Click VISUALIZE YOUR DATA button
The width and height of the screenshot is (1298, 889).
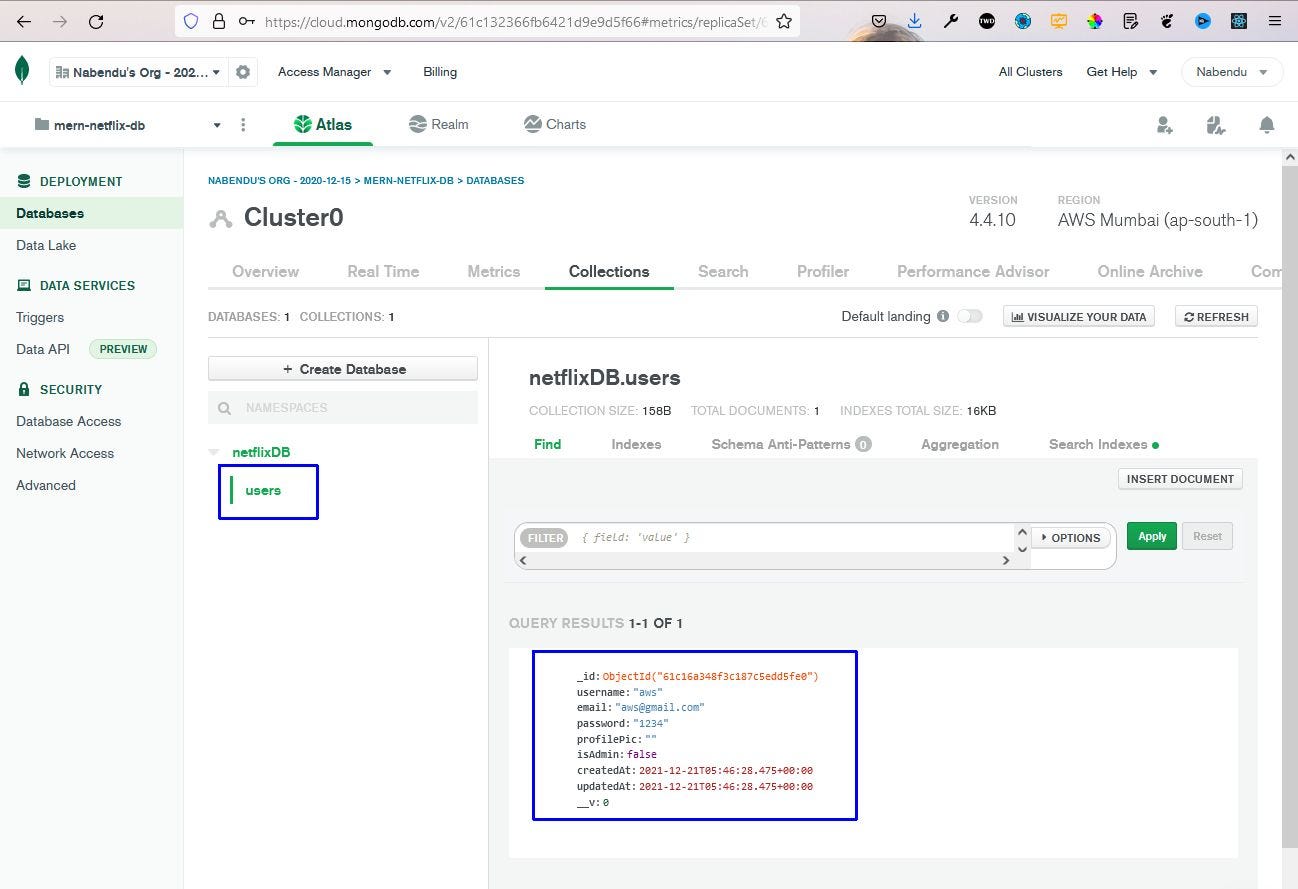pyautogui.click(x=1079, y=316)
